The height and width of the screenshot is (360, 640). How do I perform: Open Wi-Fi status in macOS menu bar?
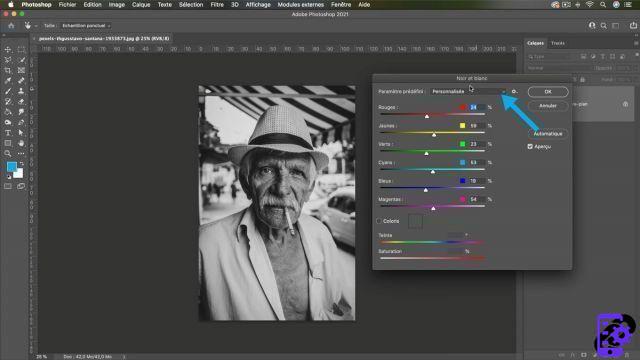click(589, 5)
